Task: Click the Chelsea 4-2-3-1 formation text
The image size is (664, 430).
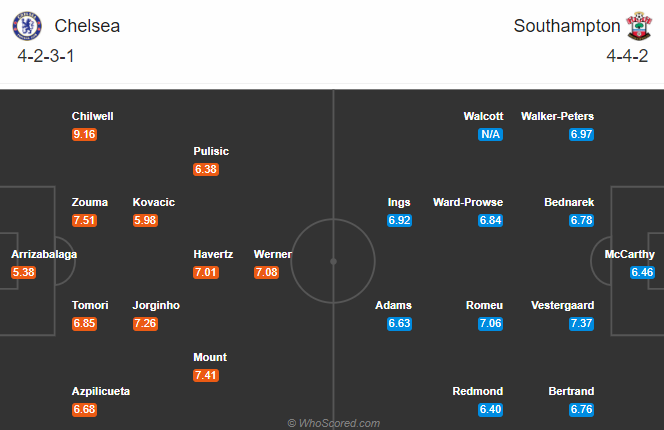Action: (x=46, y=56)
